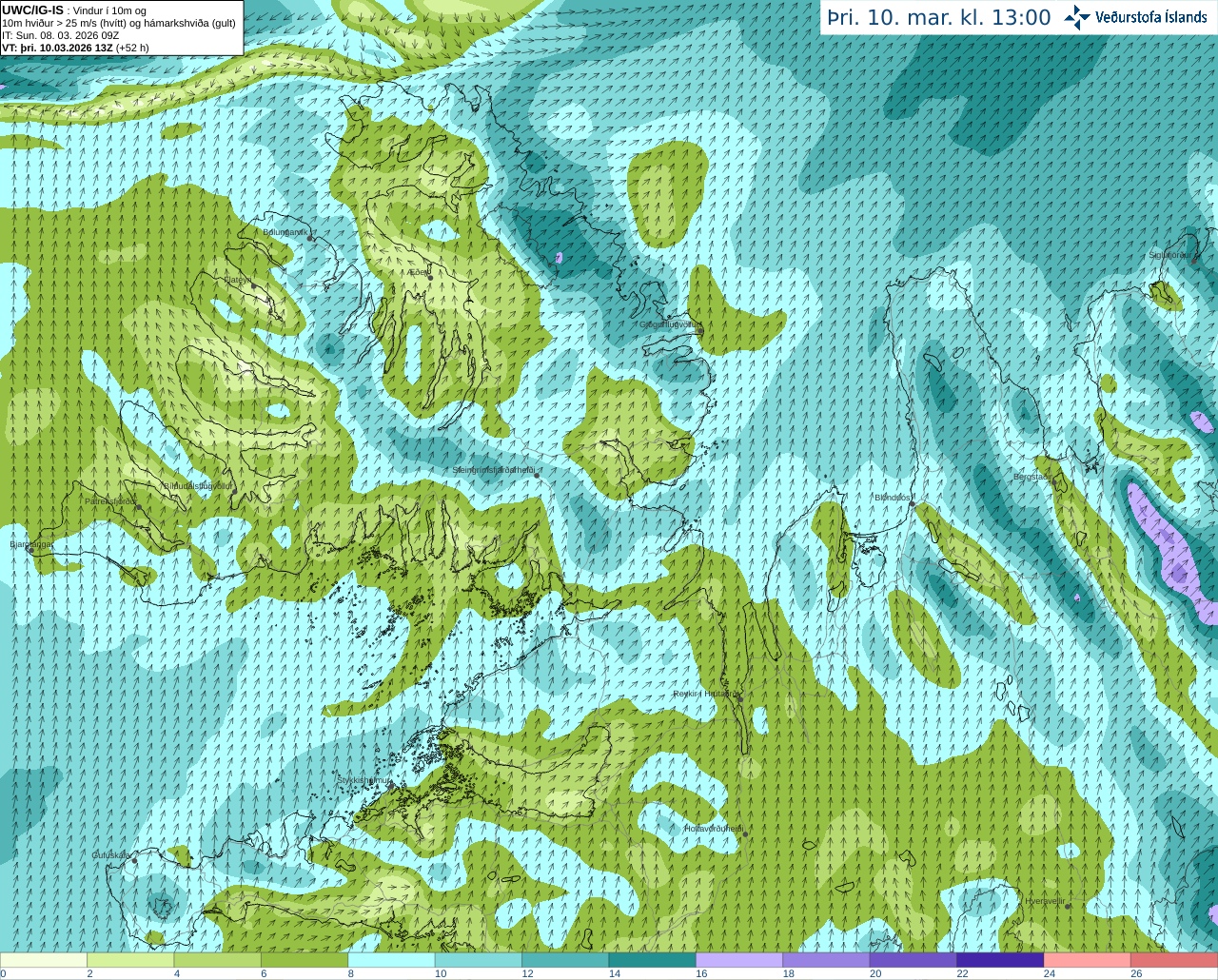The width and height of the screenshot is (1218, 980).
Task: Click the 'VT: þri. 10.03.2026 13Z' line
Action: [75, 48]
